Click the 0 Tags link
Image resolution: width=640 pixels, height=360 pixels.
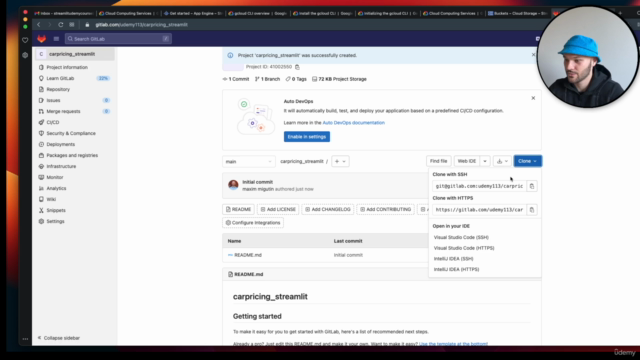click(x=296, y=79)
